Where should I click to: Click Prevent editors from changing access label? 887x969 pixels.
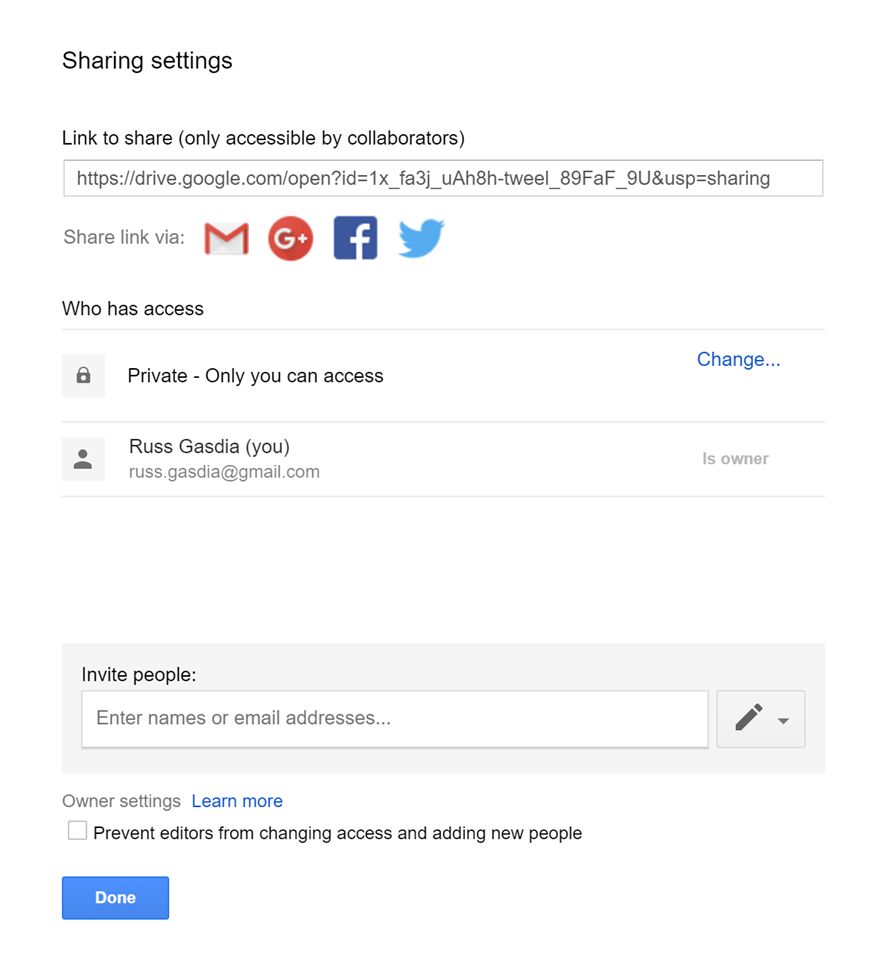click(x=337, y=833)
